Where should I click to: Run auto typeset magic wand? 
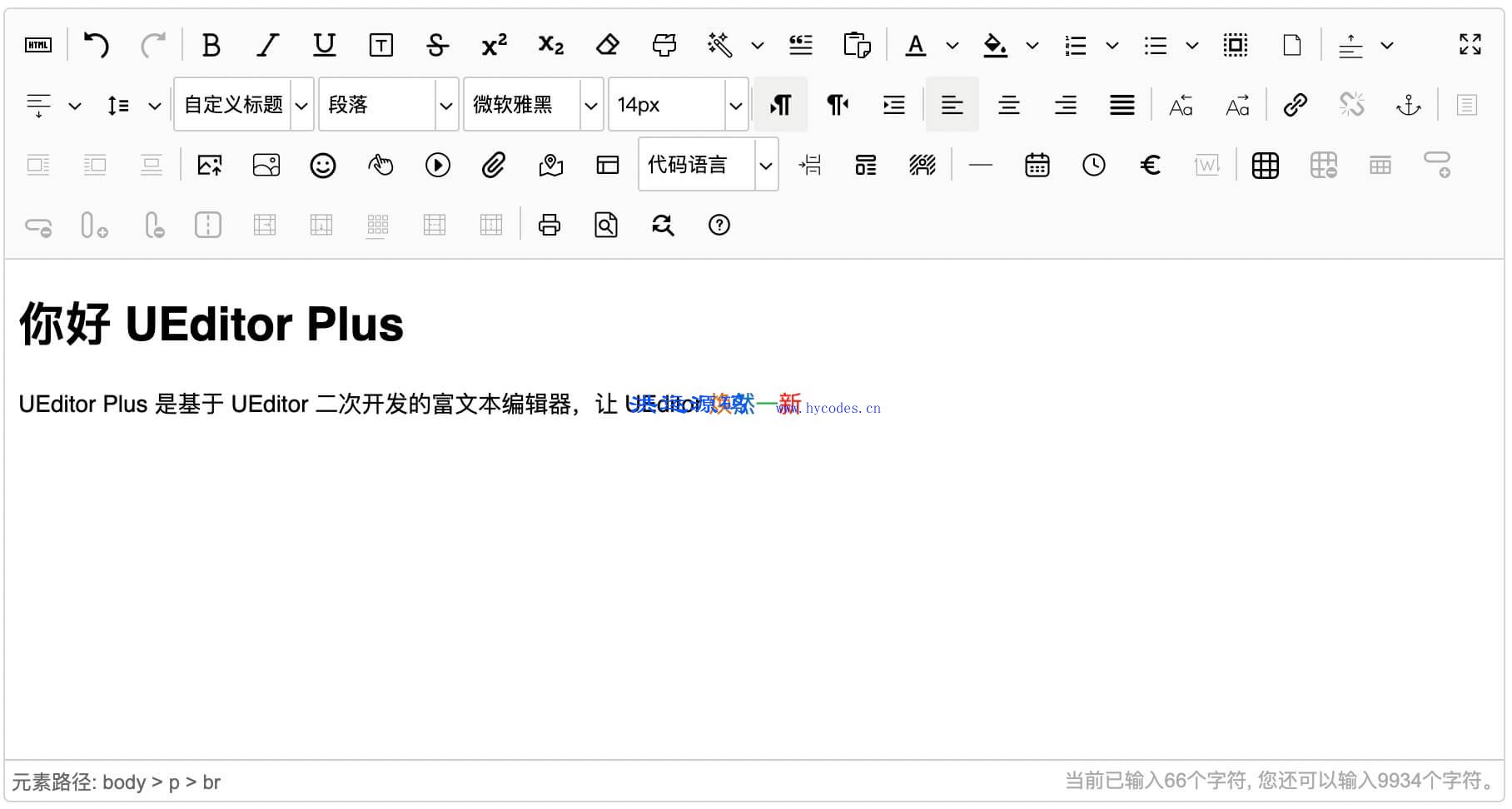coord(720,45)
